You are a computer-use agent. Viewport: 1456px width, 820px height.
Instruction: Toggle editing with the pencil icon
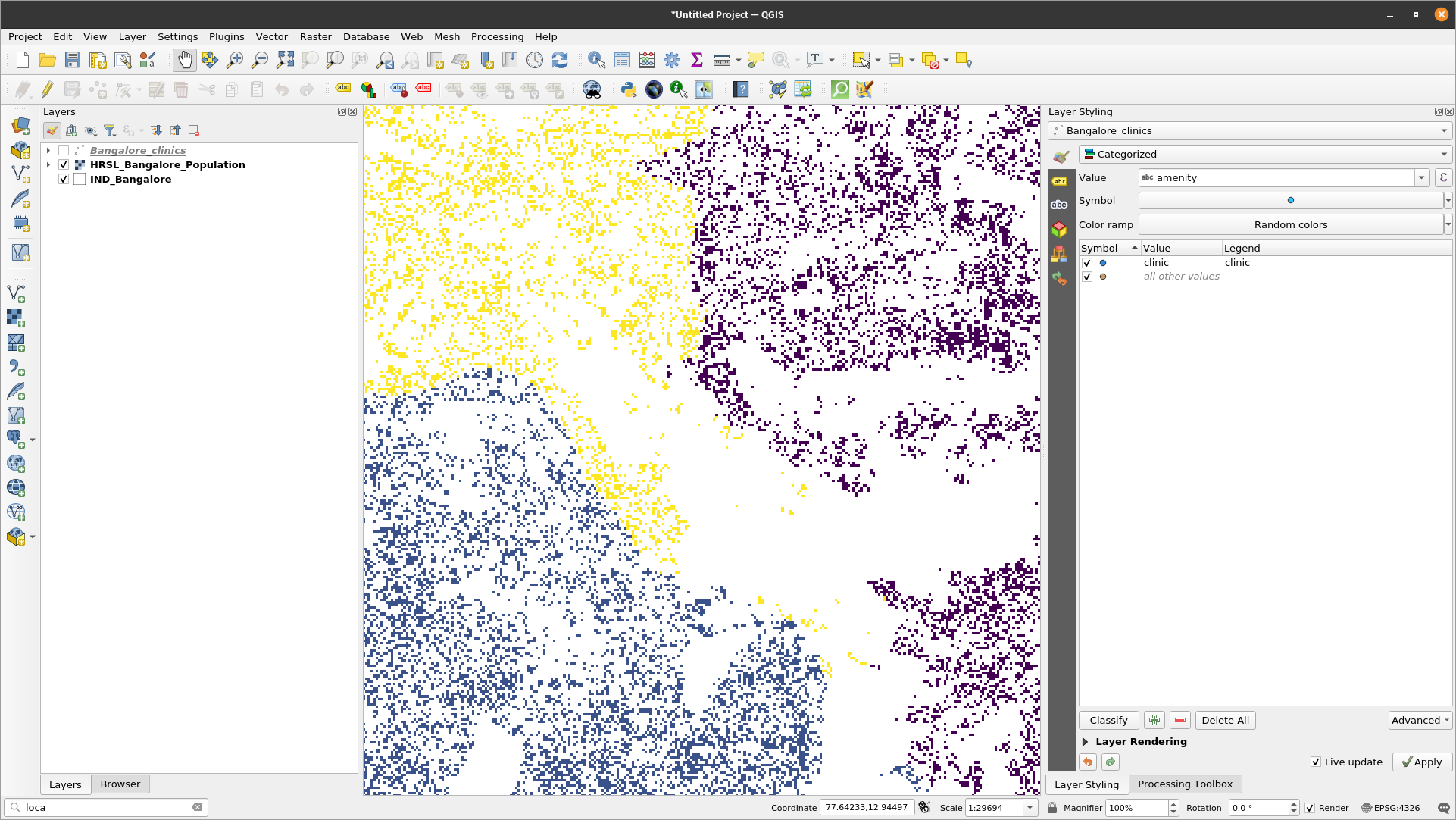(x=47, y=89)
